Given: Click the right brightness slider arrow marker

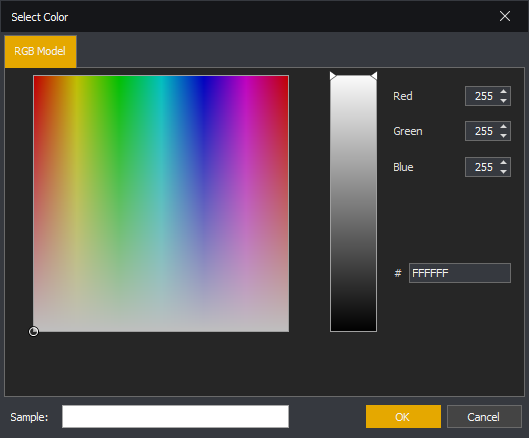Looking at the screenshot, I should click(374, 76).
